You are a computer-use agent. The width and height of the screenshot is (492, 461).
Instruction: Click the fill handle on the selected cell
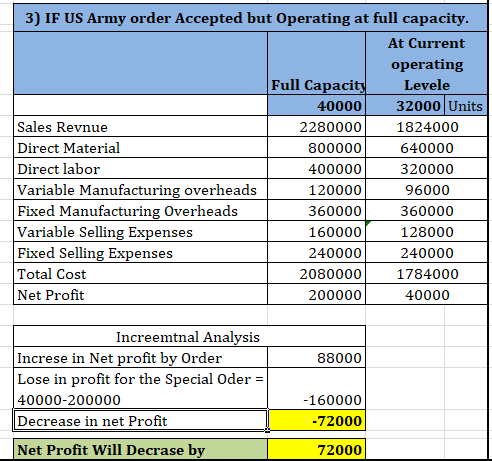click(267, 431)
